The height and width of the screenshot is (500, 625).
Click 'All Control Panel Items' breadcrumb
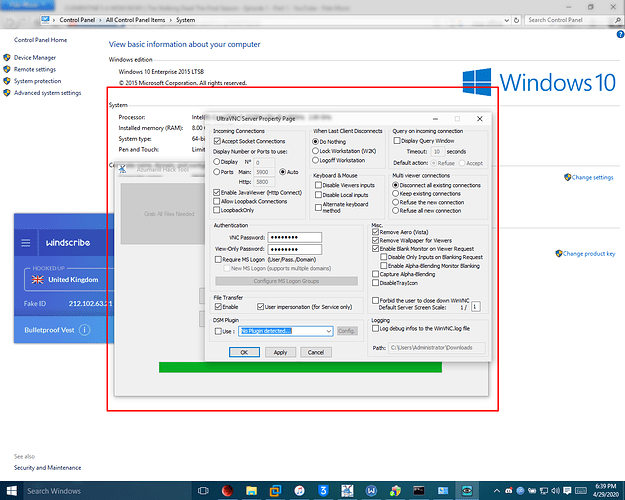click(136, 20)
